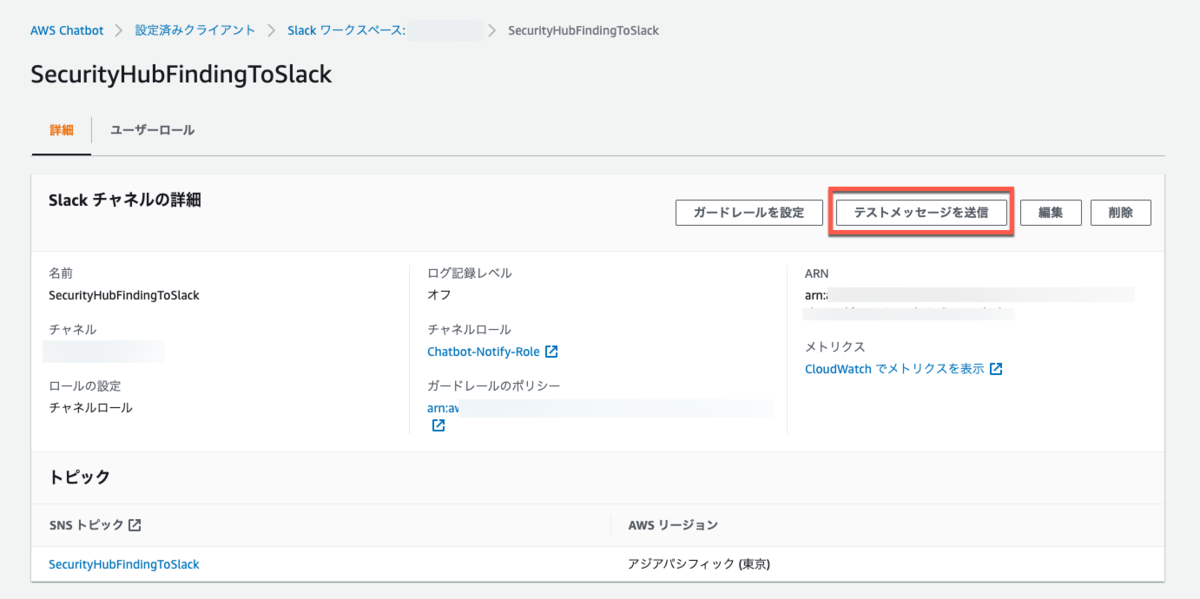Screen dimensions: 1200x599
Task: Send test message with テストメッセージを送信
Action: tap(921, 213)
